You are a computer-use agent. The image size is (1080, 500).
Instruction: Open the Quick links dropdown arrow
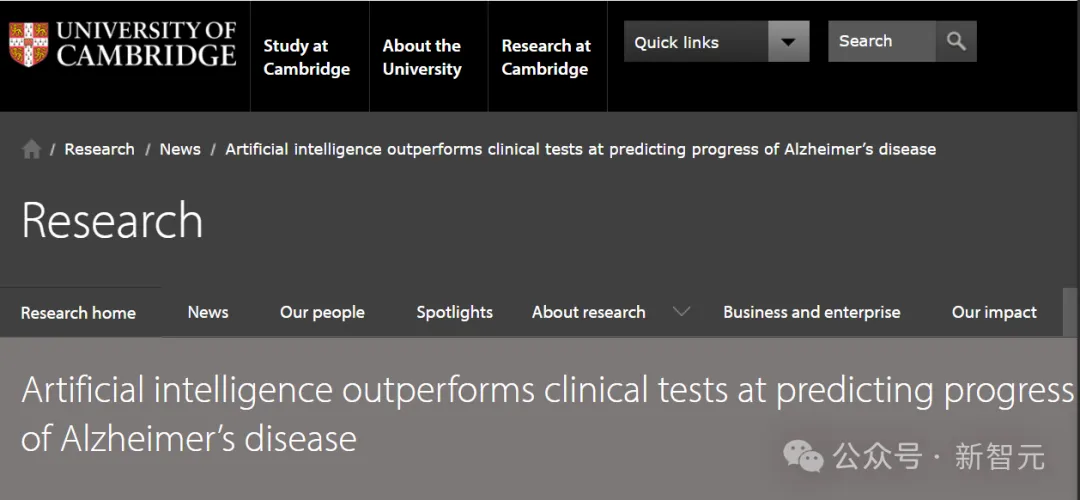(x=789, y=41)
